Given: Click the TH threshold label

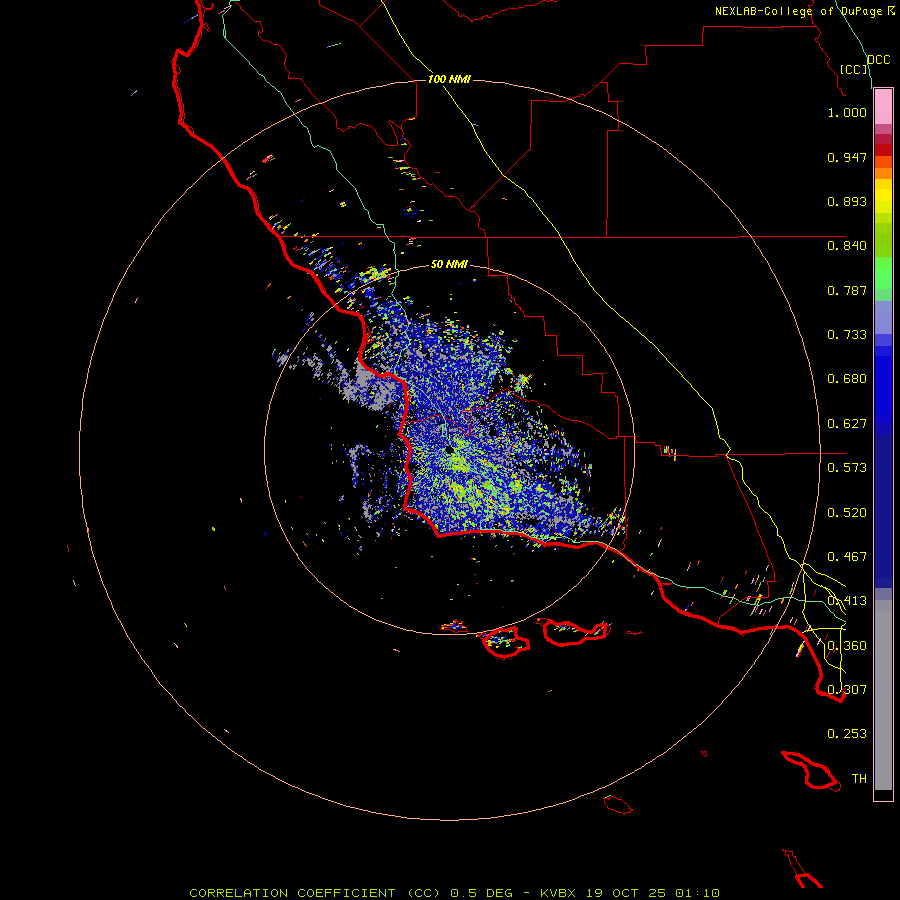Looking at the screenshot, I should click(859, 779).
